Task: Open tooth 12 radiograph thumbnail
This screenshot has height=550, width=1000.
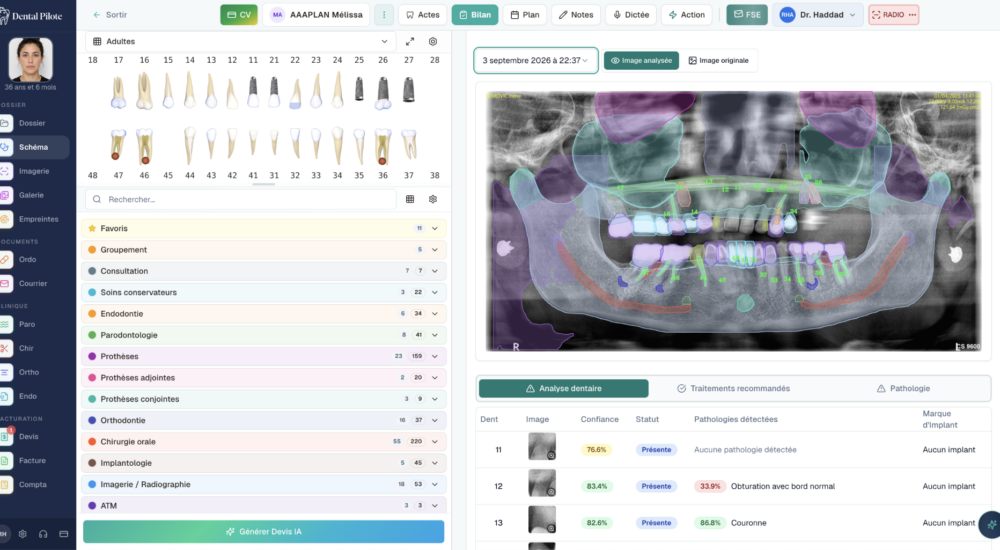Action: [542, 483]
